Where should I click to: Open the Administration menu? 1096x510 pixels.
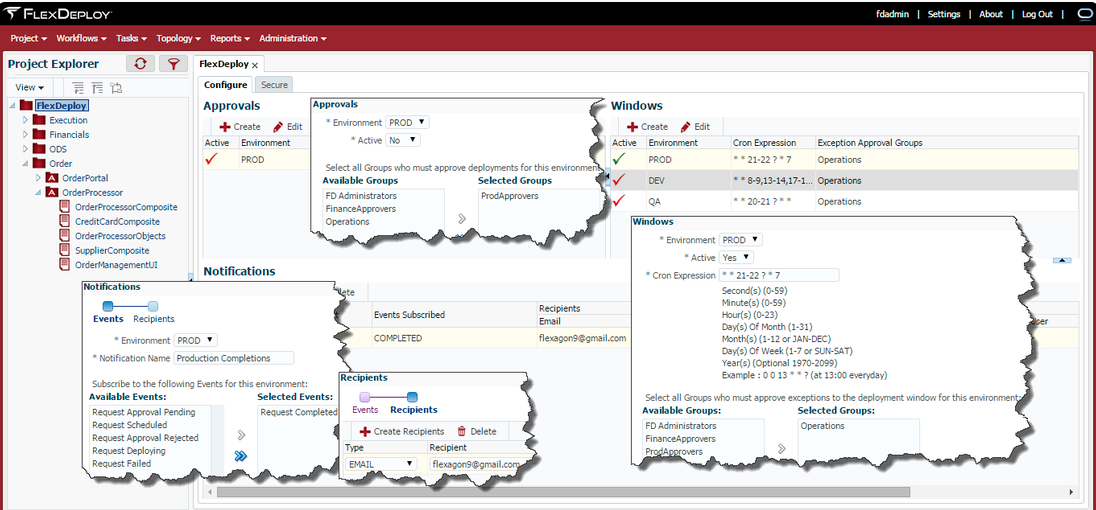293,38
